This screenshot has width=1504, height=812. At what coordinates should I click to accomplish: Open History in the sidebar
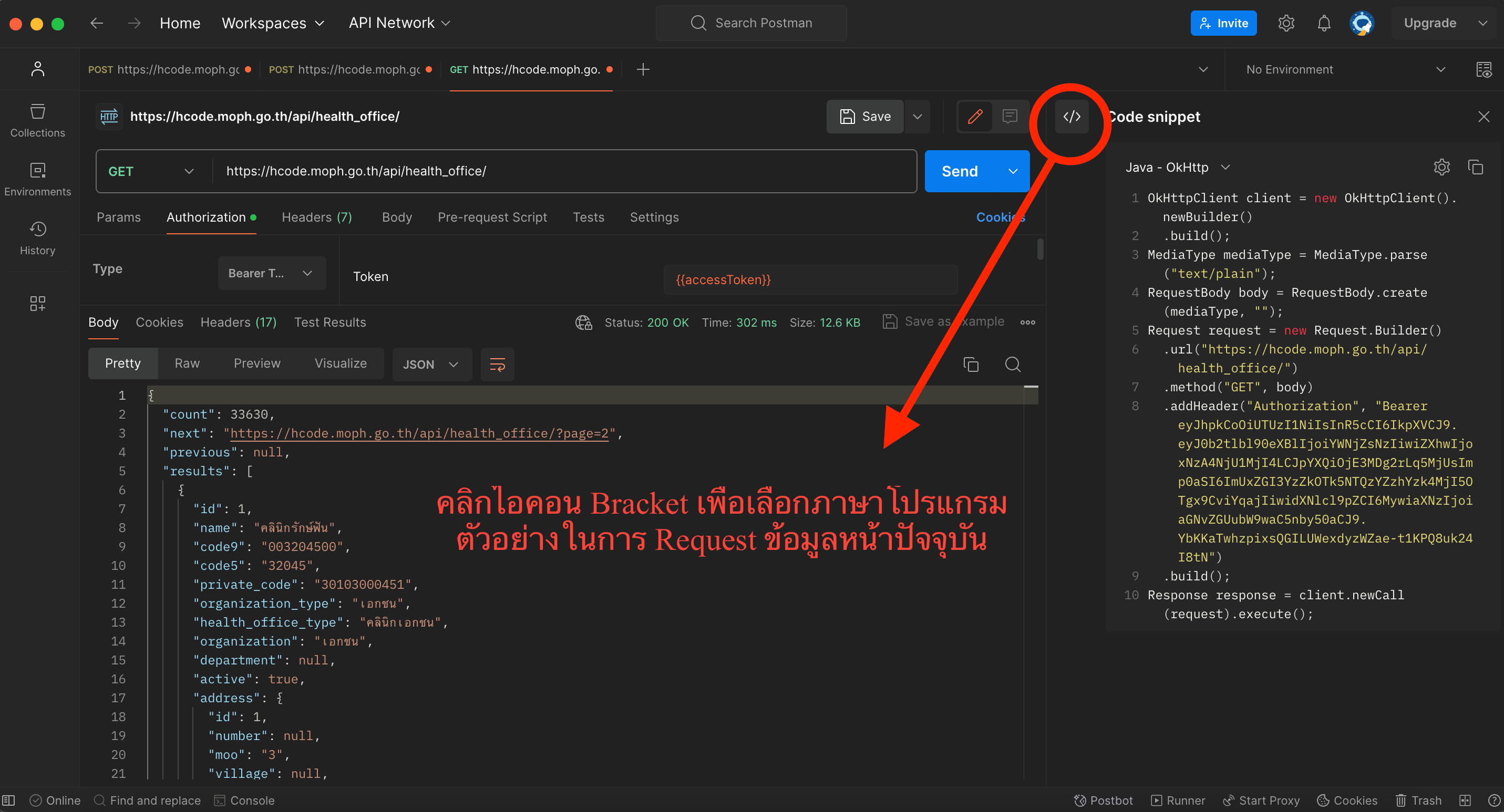pyautogui.click(x=37, y=238)
